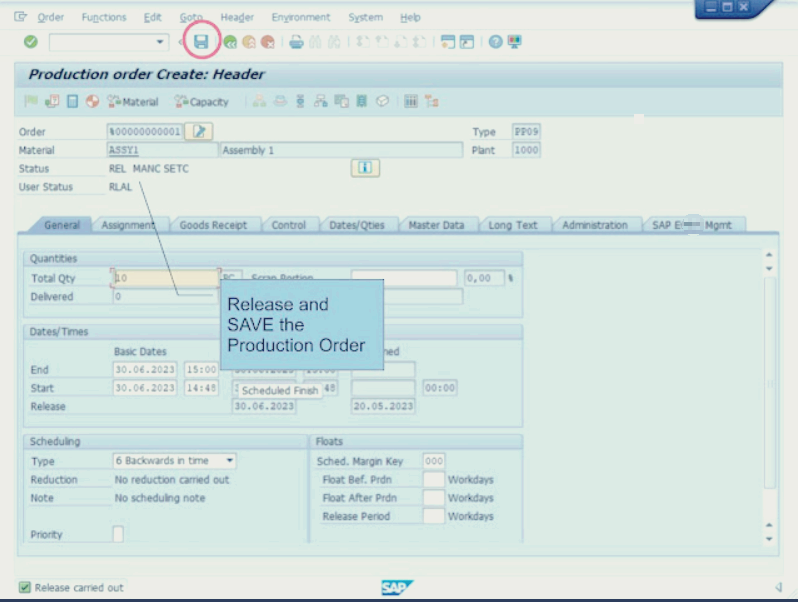This screenshot has width=798, height=602.
Task: Open the Help question-mark icon
Action: 495,42
